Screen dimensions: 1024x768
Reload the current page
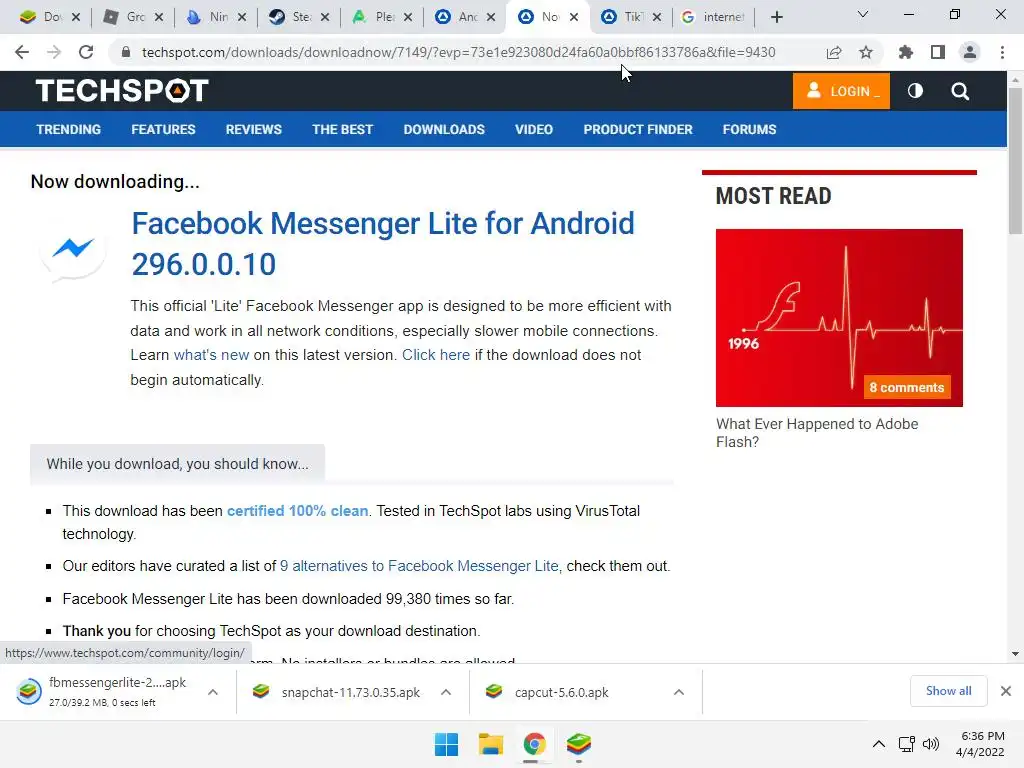86,52
